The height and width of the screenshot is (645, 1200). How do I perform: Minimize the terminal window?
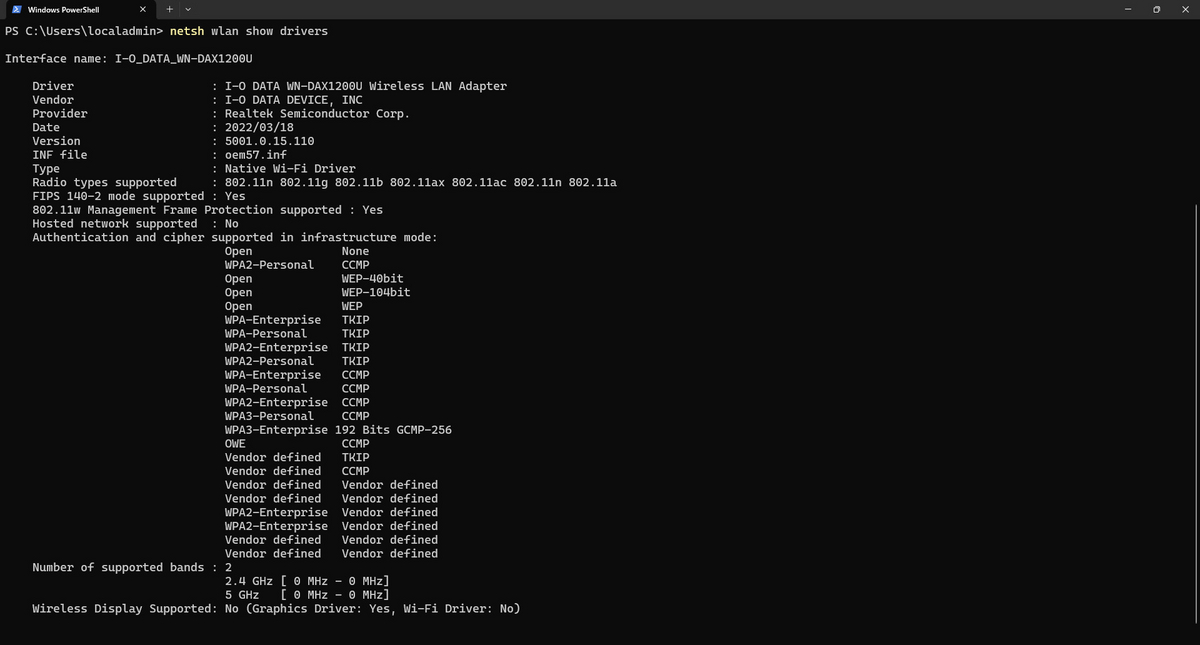[1128, 9]
